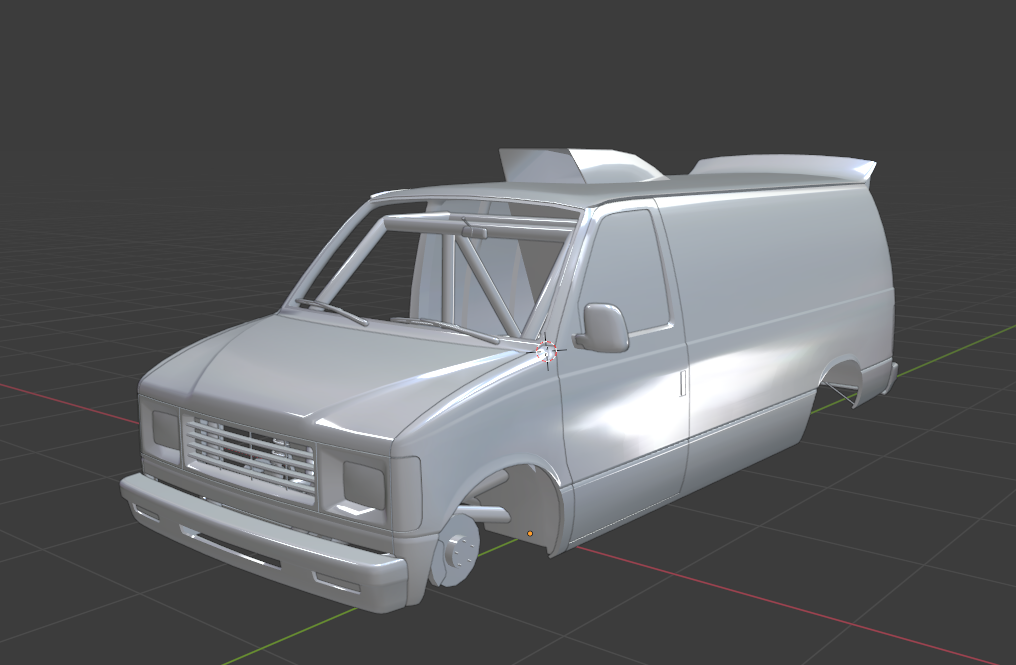Click the diagonal roll cage bar
Viewport: 1016px width, 665px height.
pyautogui.click(x=487, y=283)
